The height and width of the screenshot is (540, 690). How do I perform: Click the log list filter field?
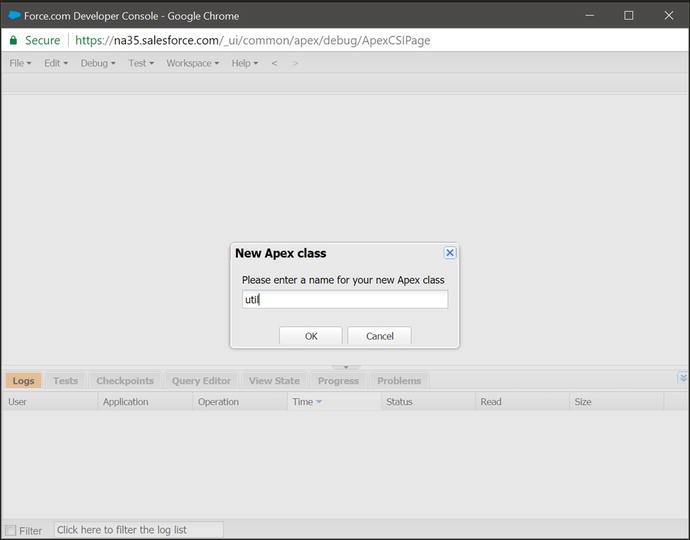pos(139,530)
